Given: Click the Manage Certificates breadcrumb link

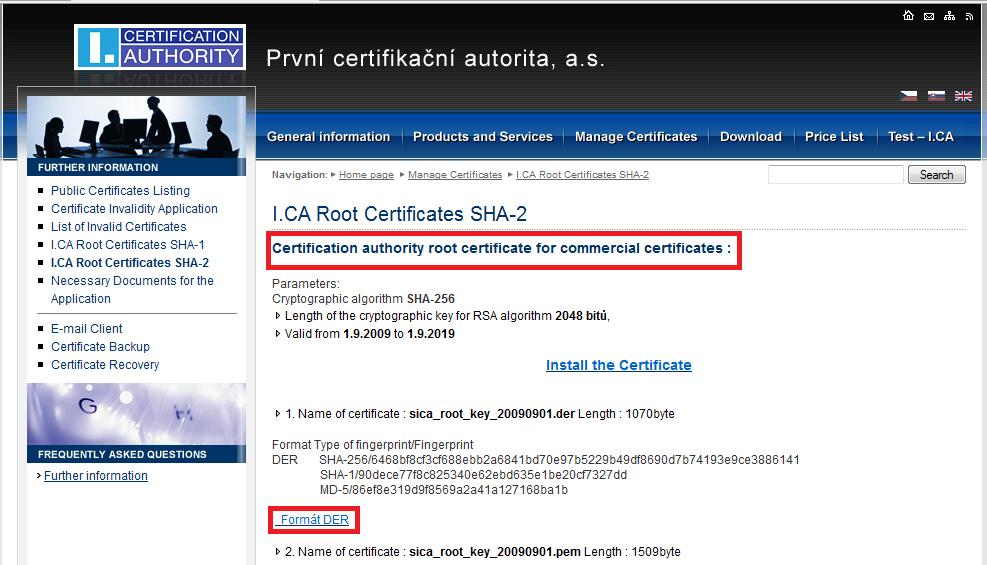Looking at the screenshot, I should [455, 175].
